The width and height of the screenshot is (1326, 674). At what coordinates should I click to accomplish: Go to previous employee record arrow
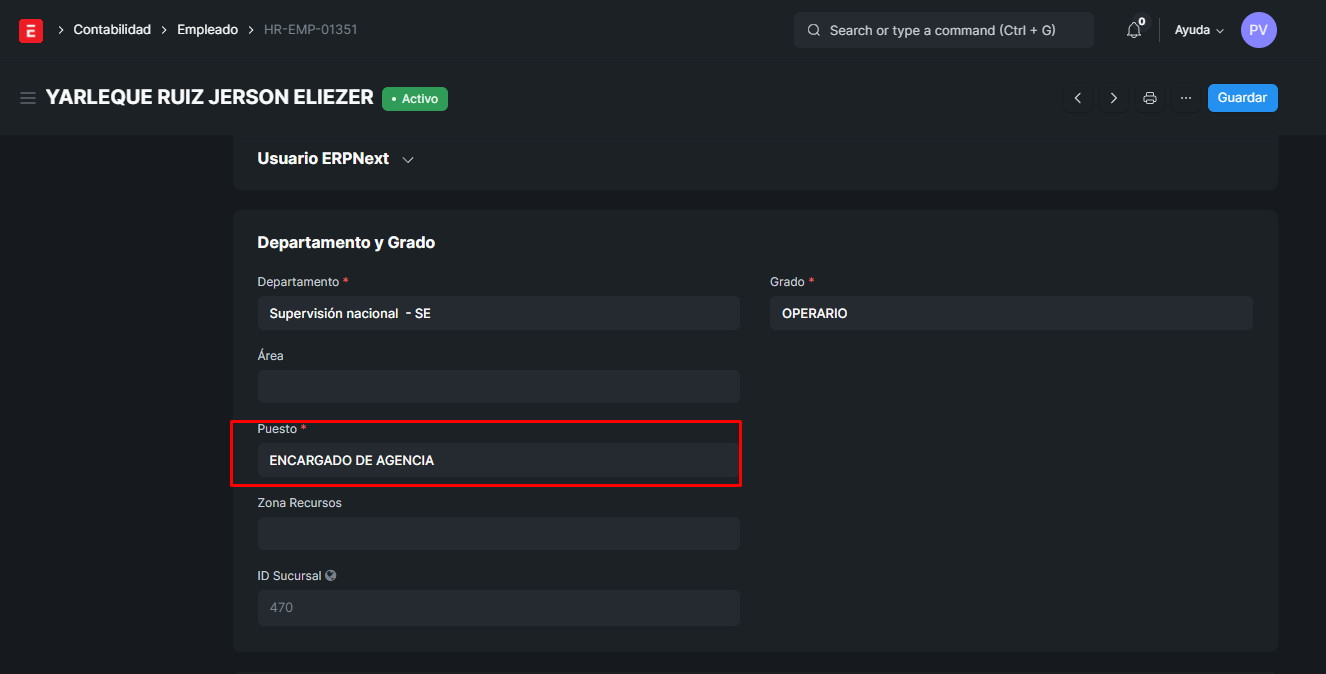click(1078, 98)
